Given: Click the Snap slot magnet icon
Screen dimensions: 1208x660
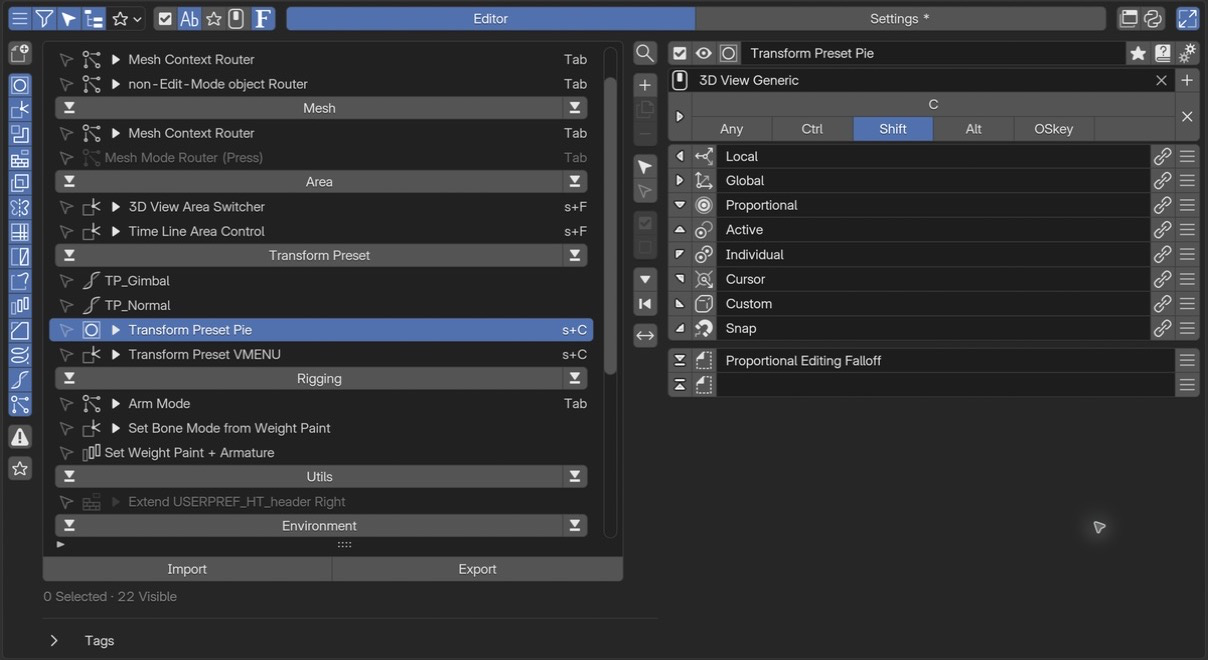Looking at the screenshot, I should (x=704, y=328).
